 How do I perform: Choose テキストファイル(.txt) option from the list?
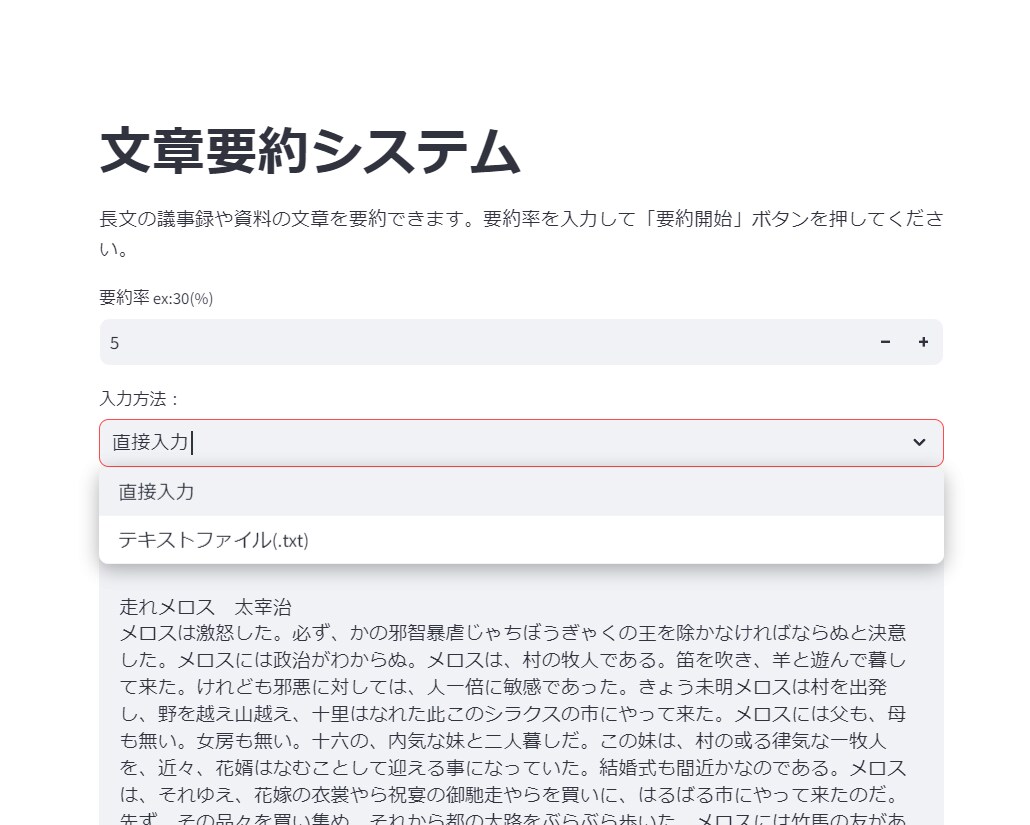pyautogui.click(x=521, y=540)
